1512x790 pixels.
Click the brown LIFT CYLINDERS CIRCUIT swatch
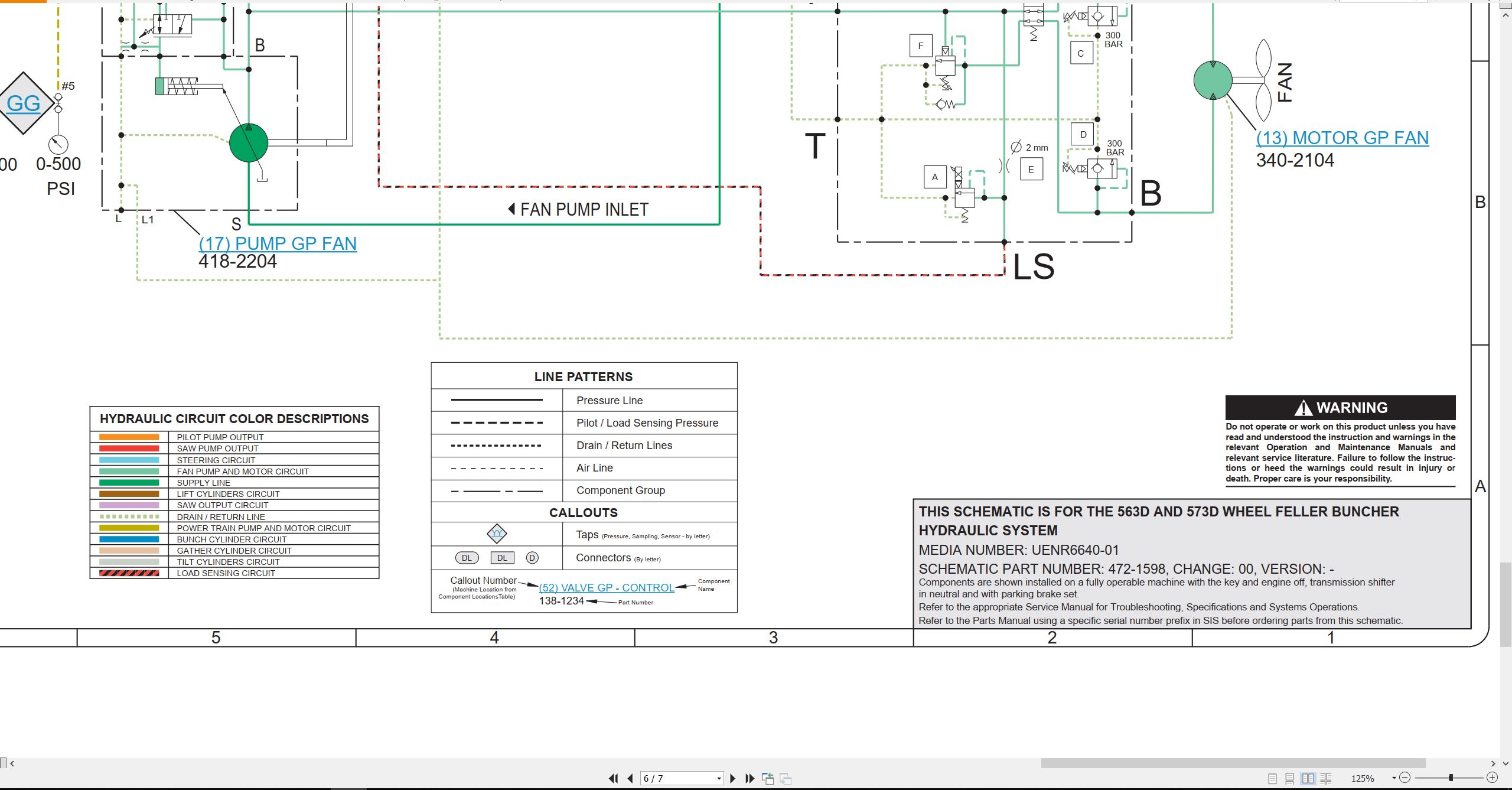(129, 494)
